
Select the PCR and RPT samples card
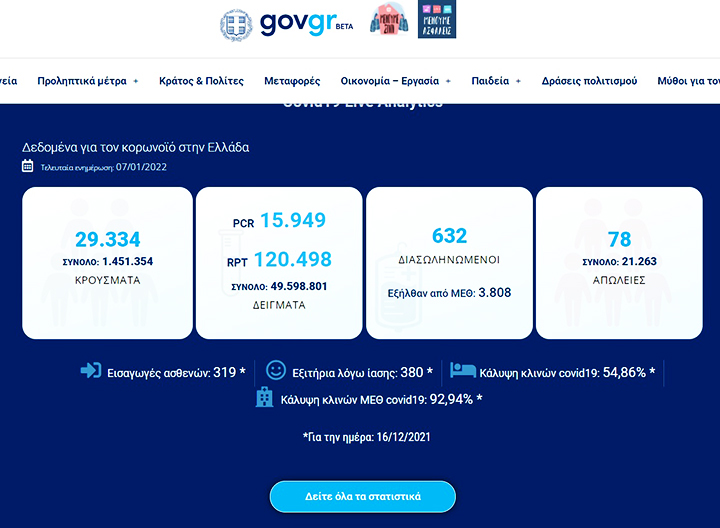277,262
